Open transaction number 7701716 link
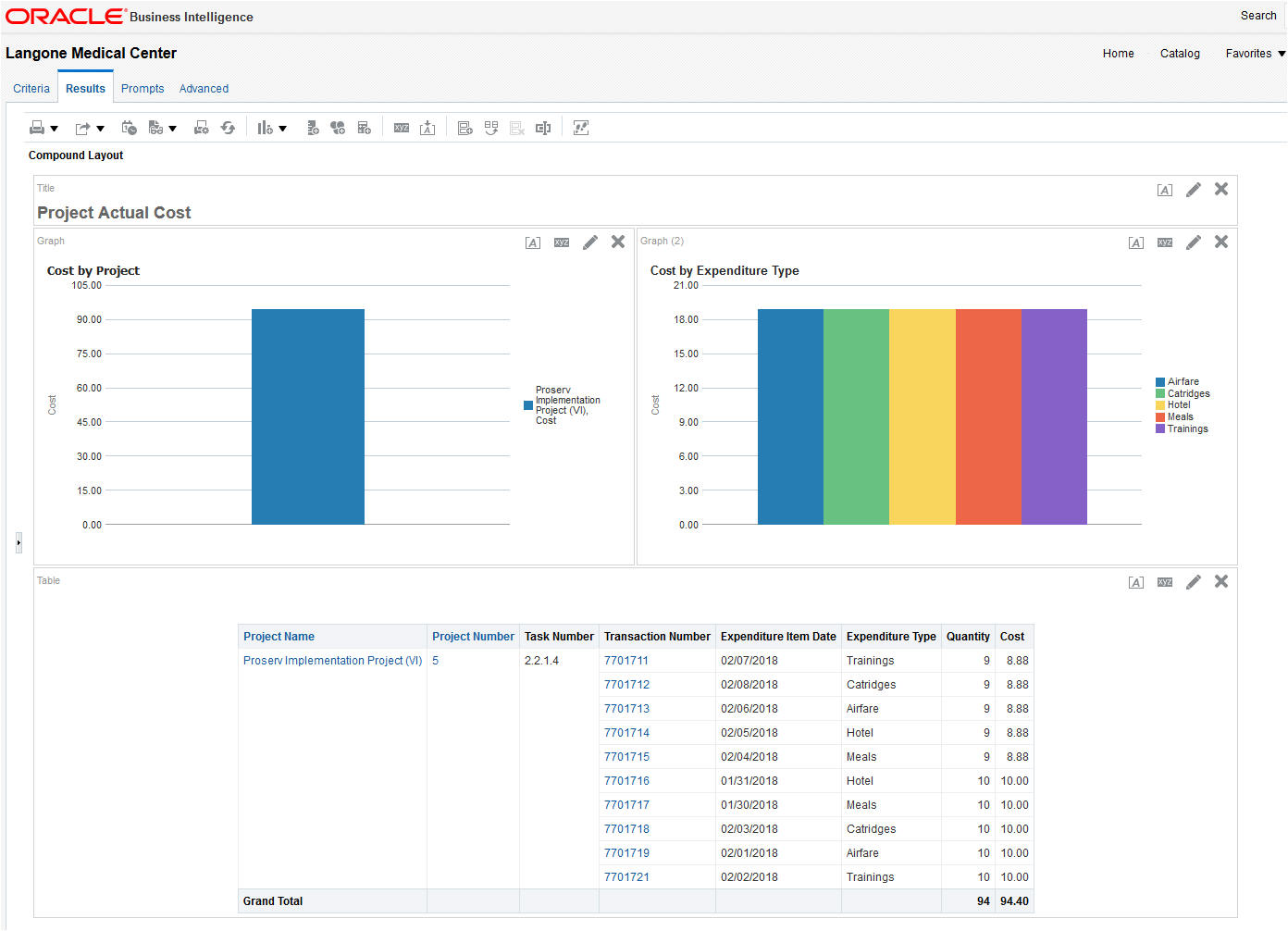This screenshot has height=931, width=1288. 626,781
